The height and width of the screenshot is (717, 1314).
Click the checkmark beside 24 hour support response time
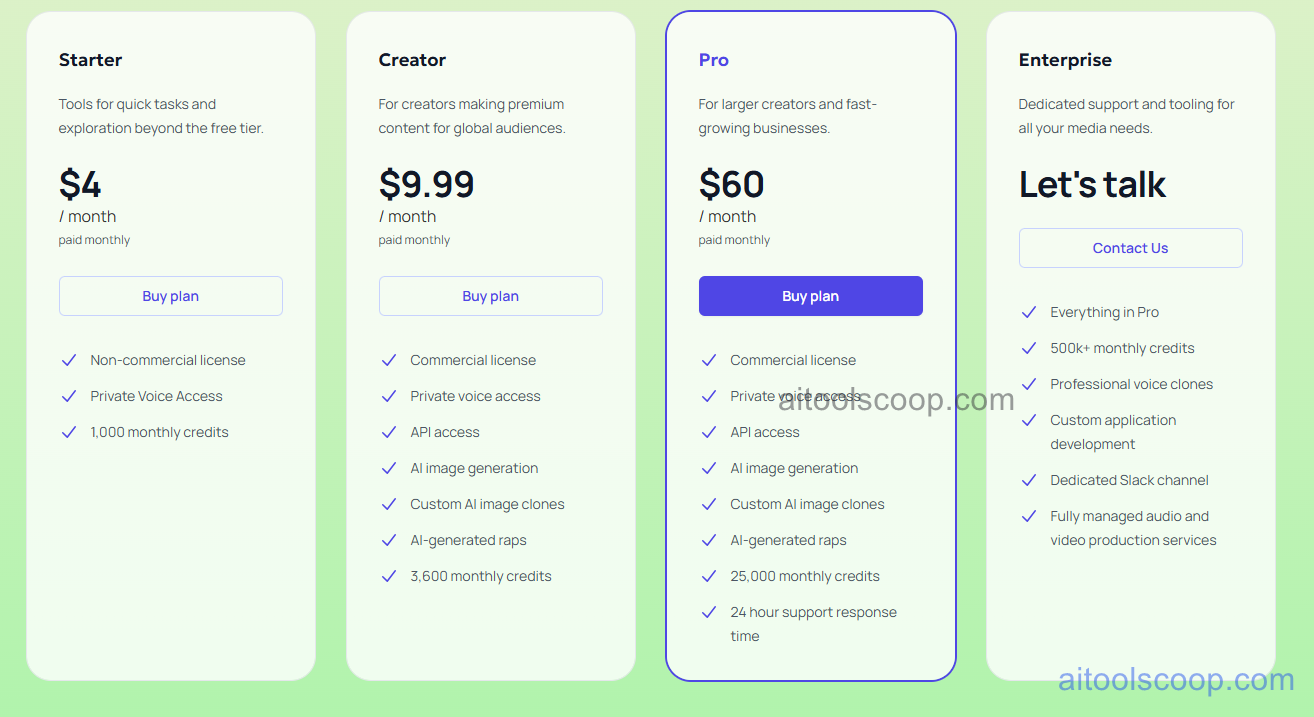(x=709, y=612)
